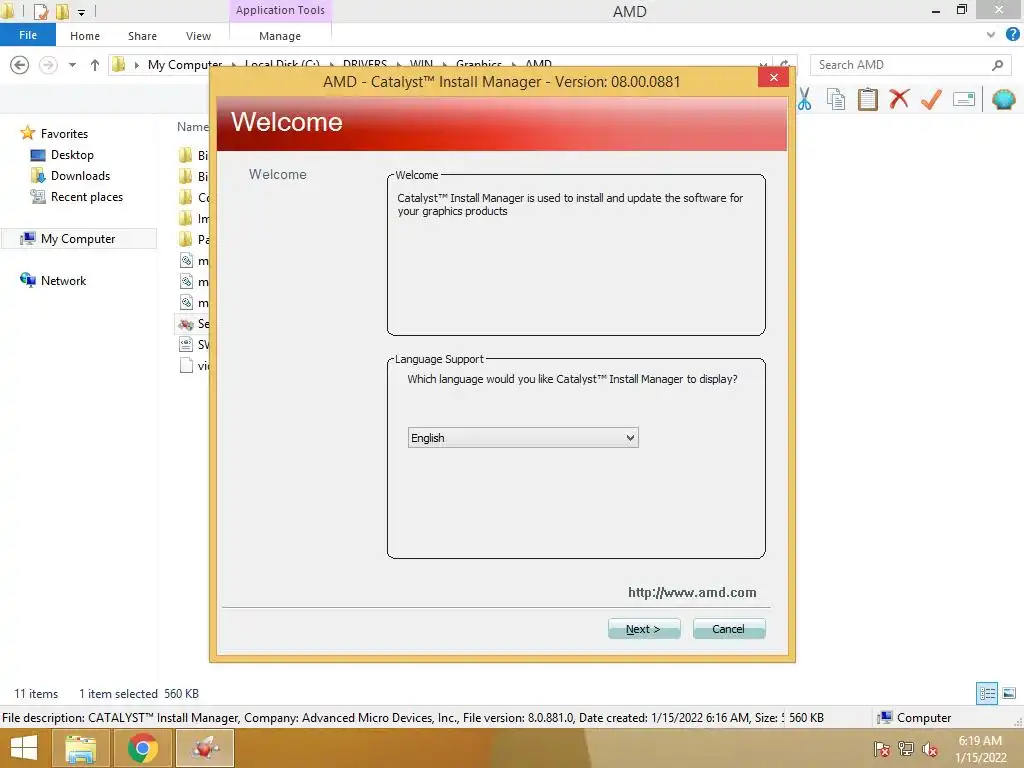Screen dimensions: 1024x768
Task: Show the clock and date in the tray
Action: click(x=980, y=749)
